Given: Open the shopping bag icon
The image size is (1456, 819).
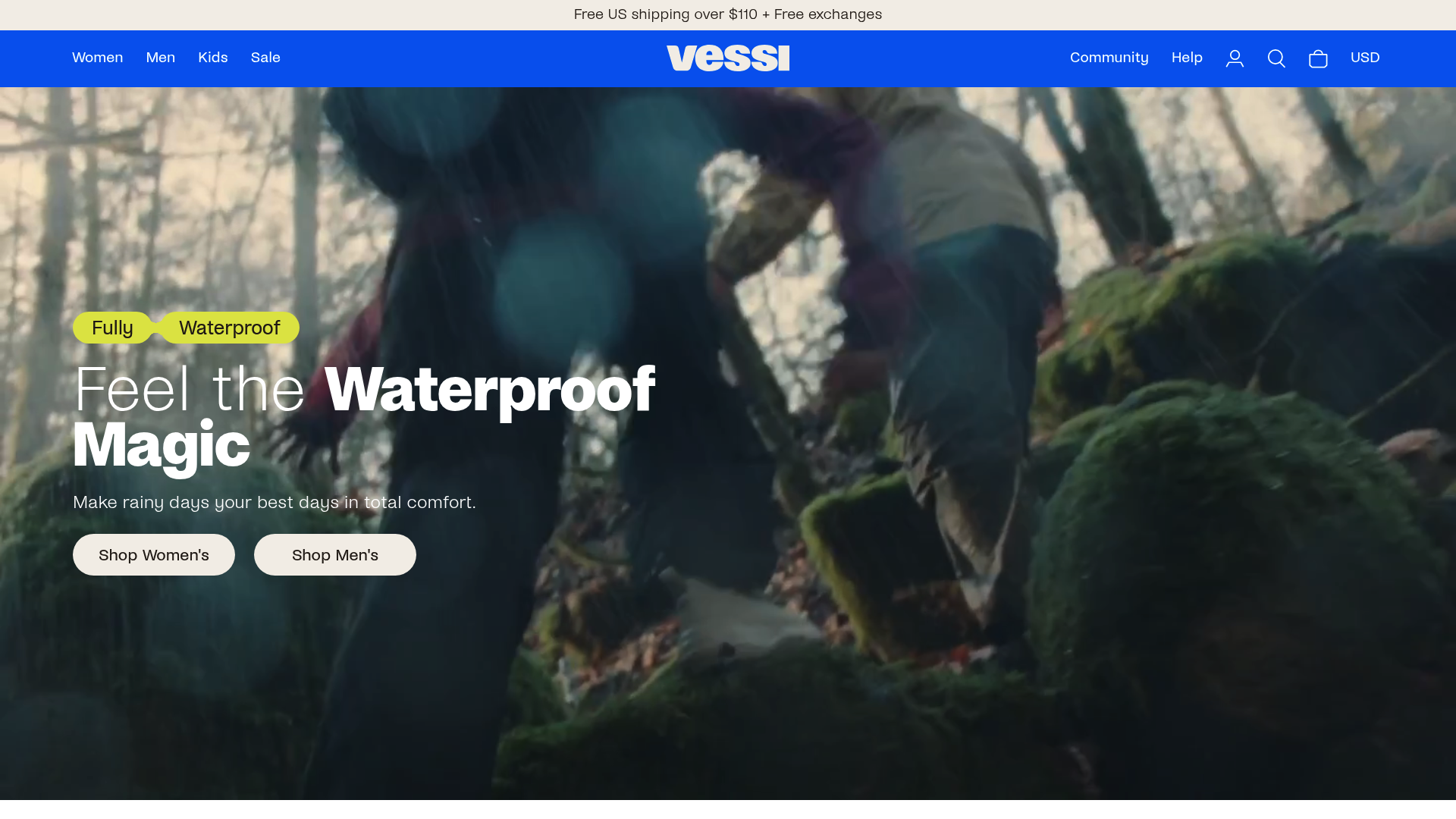Looking at the screenshot, I should 1318,58.
